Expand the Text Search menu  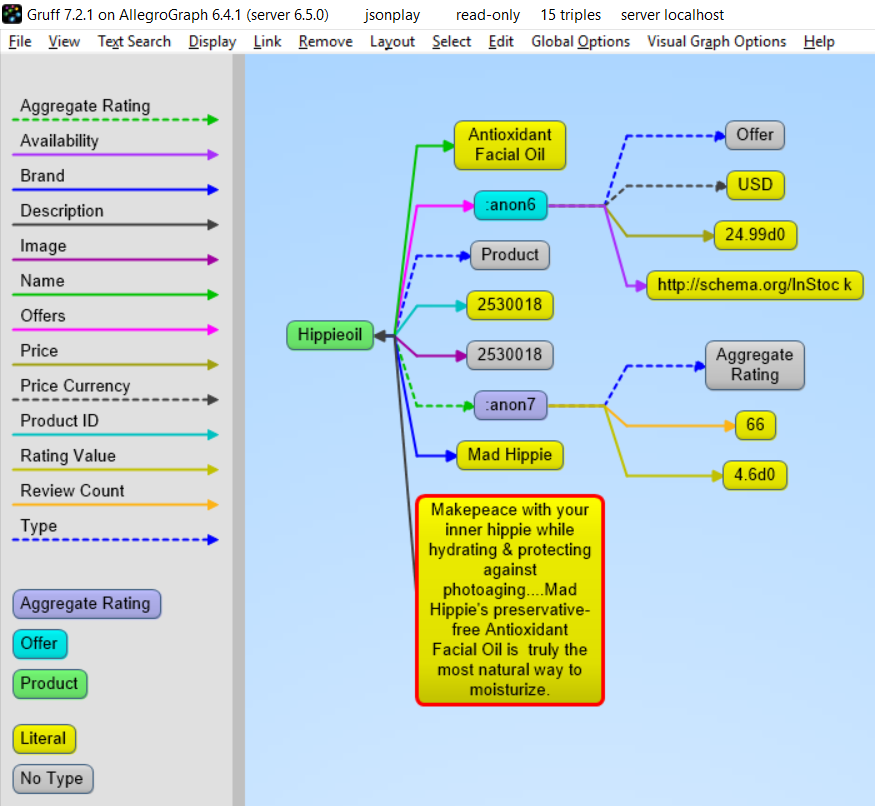(x=134, y=41)
